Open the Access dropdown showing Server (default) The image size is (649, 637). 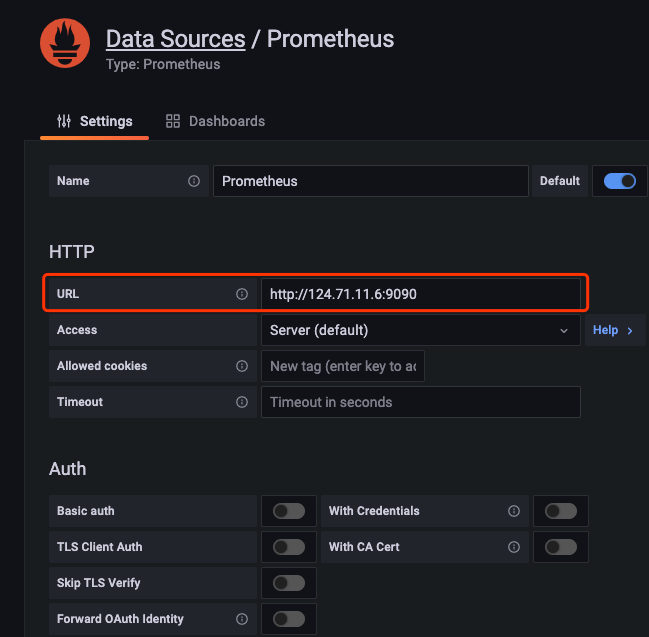[420, 330]
